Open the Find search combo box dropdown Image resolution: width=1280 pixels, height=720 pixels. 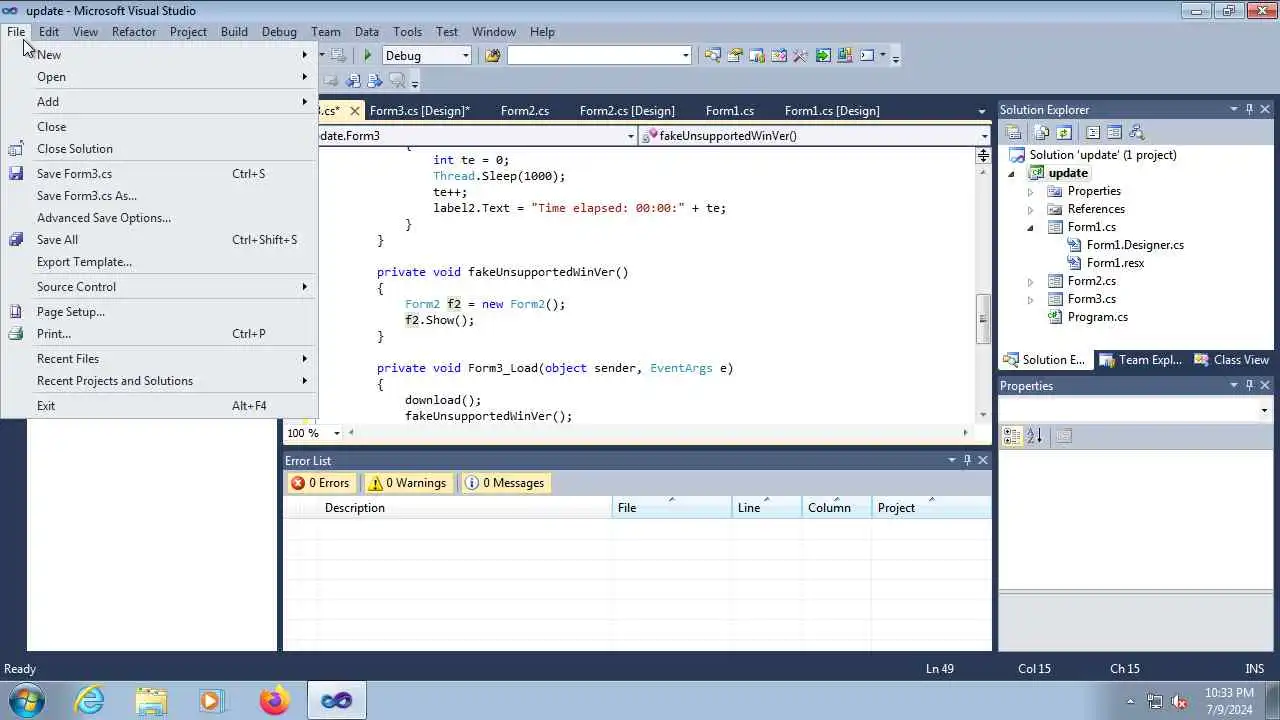[x=685, y=56]
